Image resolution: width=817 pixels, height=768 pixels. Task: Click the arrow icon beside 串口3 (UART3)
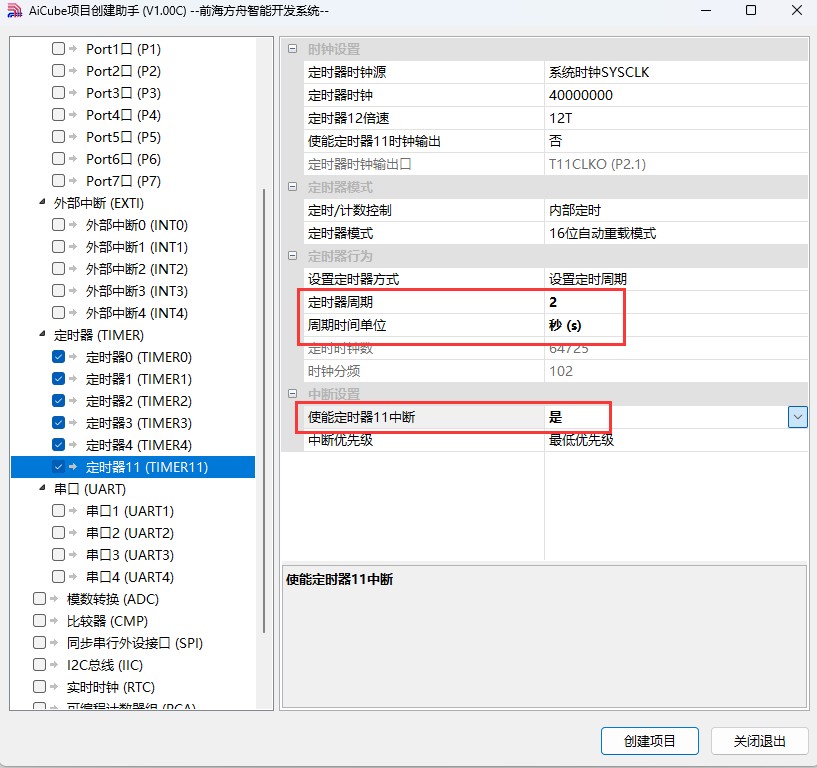[73, 555]
